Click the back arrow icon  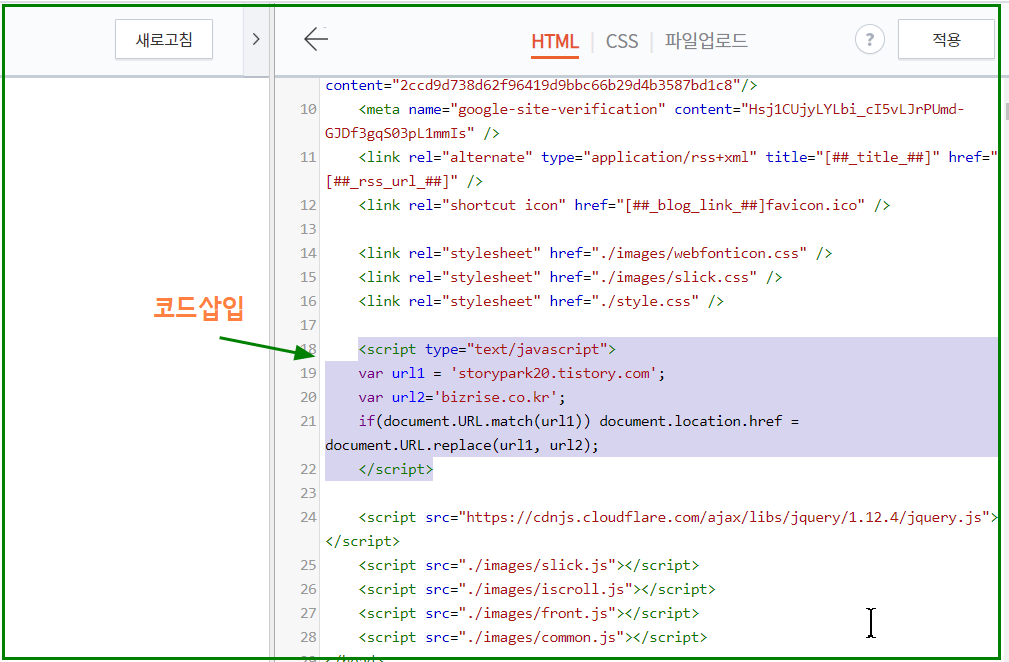[316, 39]
